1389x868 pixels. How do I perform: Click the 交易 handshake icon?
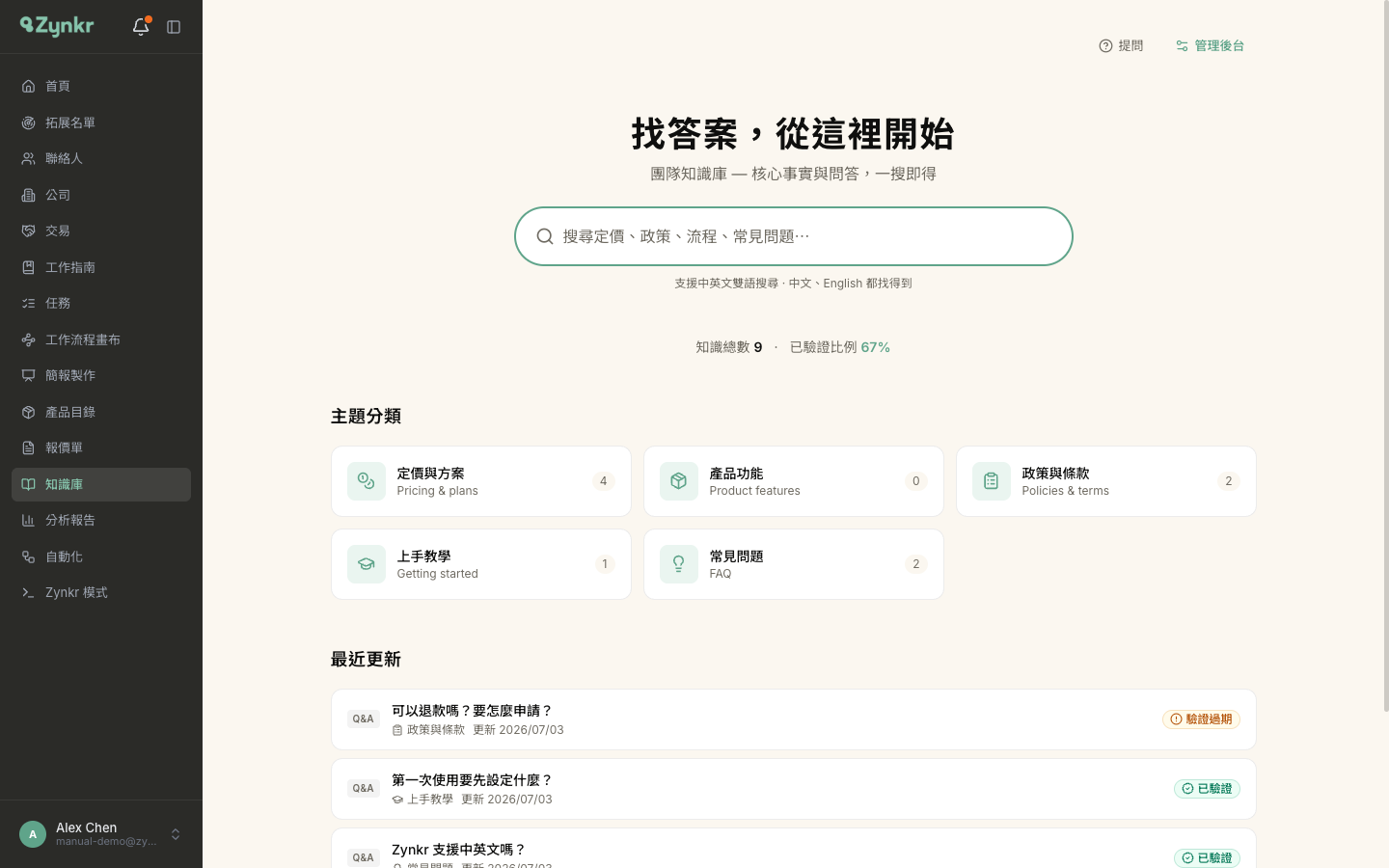click(29, 231)
